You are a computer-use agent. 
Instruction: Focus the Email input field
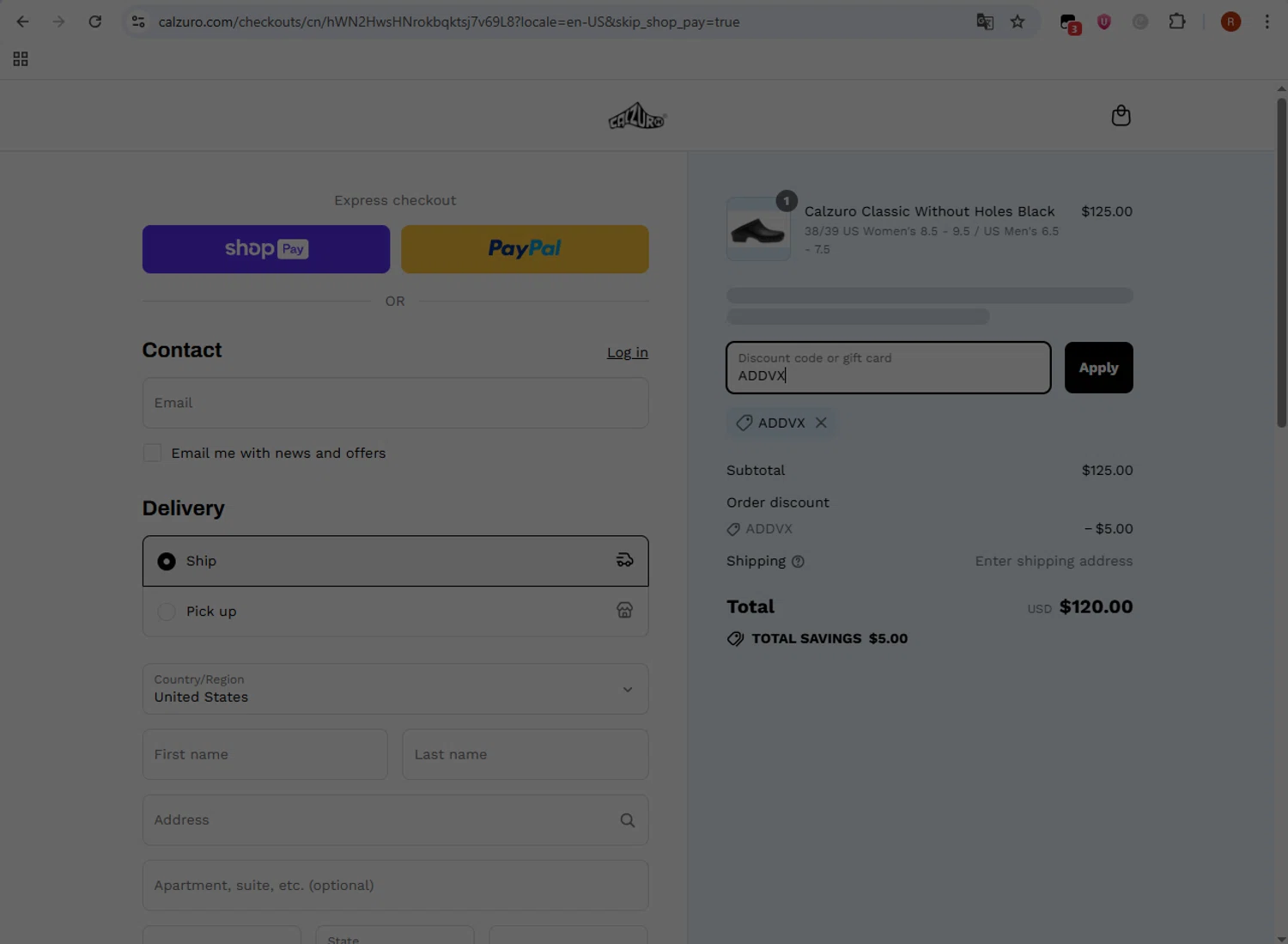click(395, 403)
